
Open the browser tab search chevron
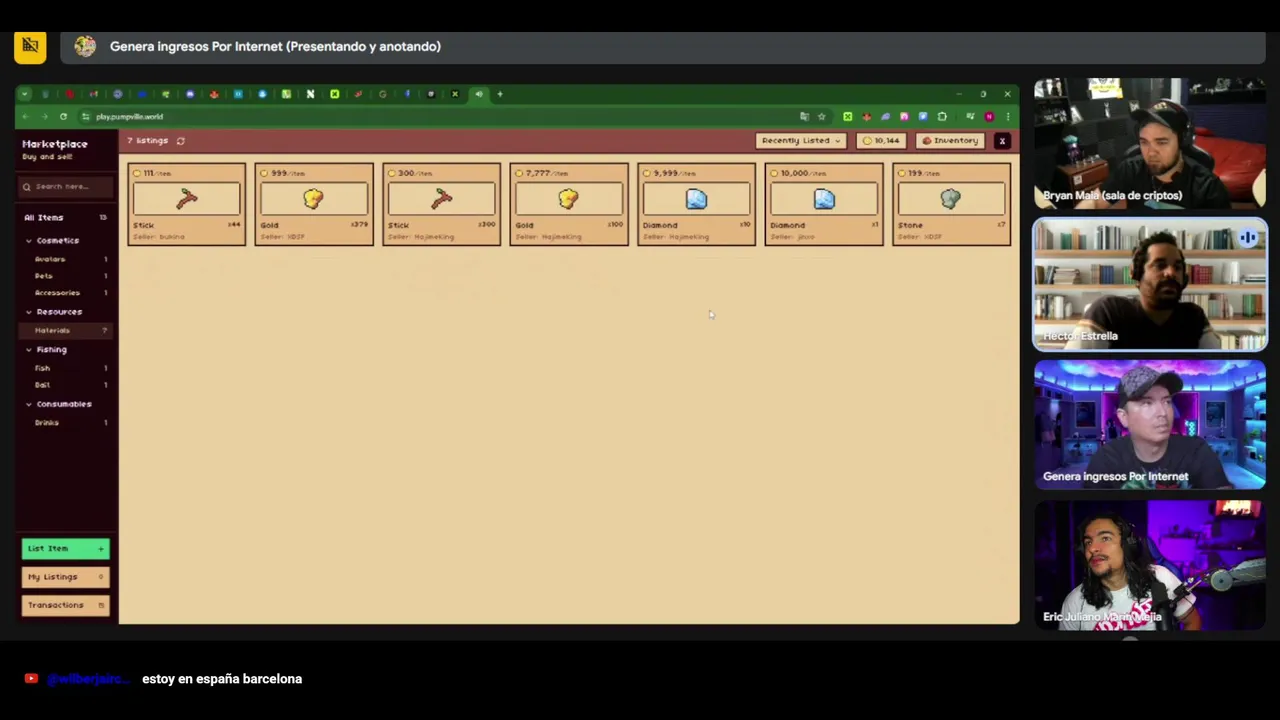[25, 94]
